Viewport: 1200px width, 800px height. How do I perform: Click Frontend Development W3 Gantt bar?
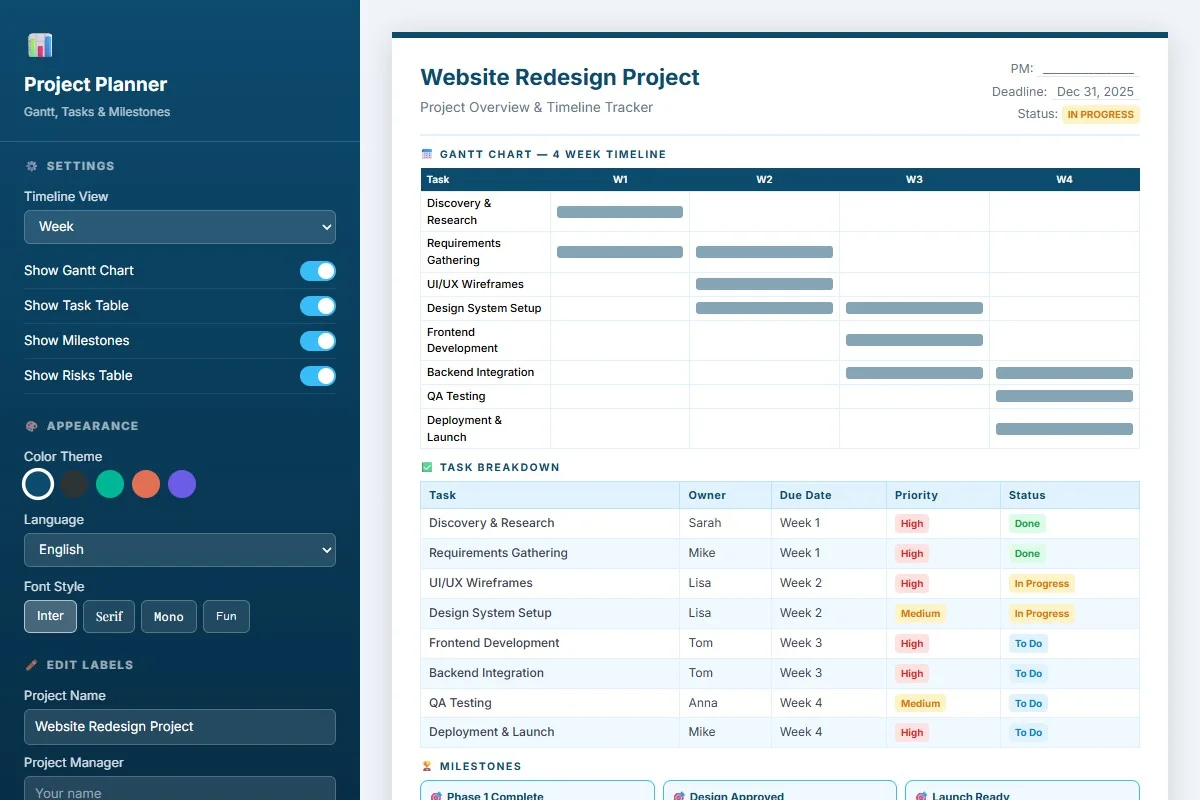coord(914,340)
